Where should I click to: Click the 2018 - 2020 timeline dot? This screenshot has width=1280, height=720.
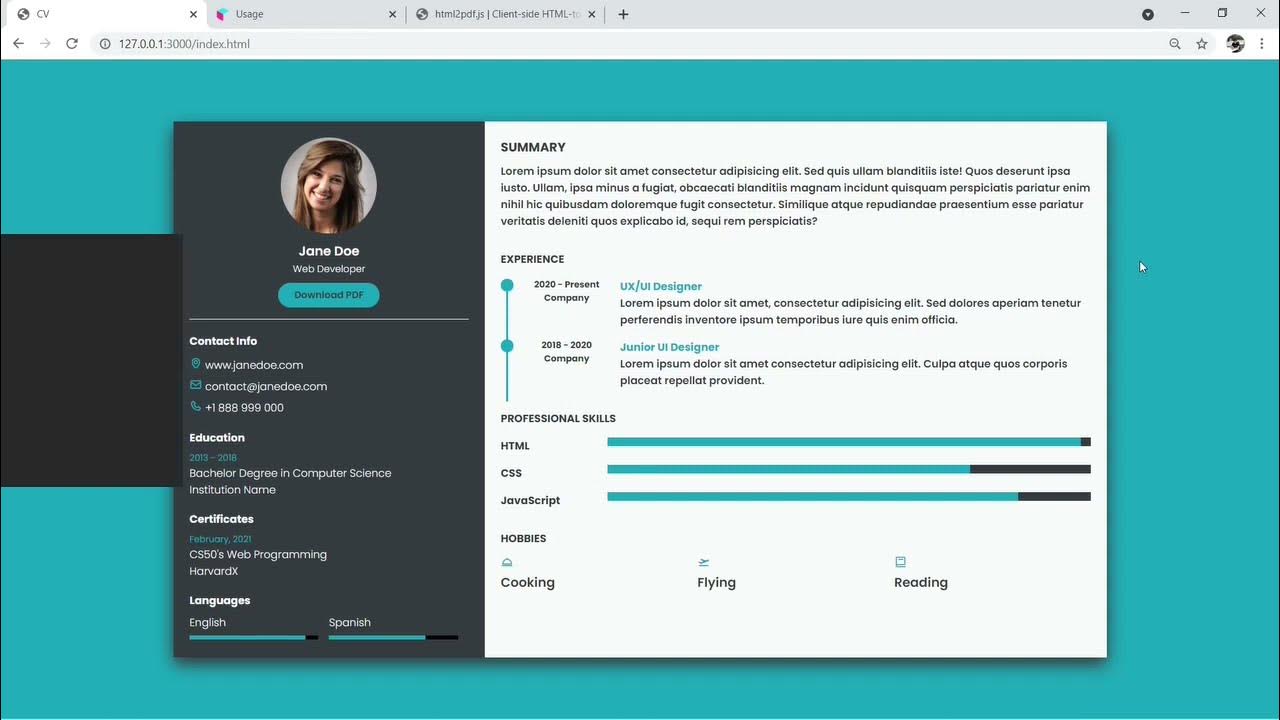coord(507,346)
